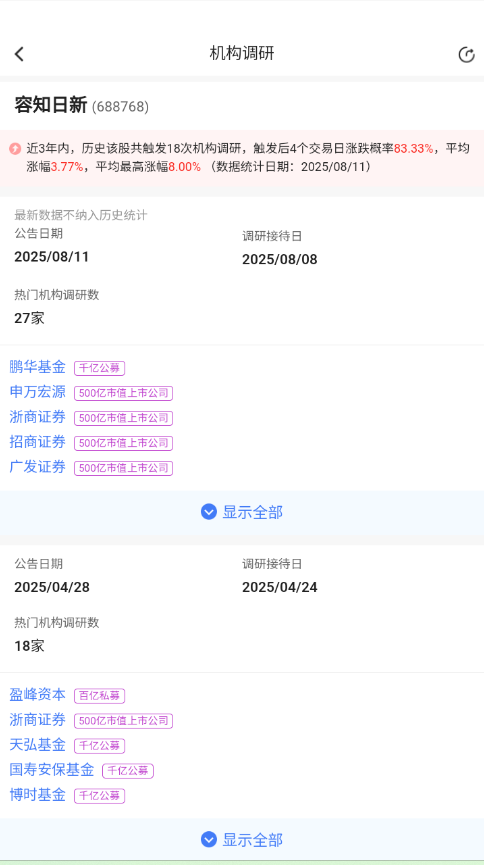The height and width of the screenshot is (865, 484).
Task: Click 千亿公募 tag beside 鹏华基金
Action: [x=100, y=368]
